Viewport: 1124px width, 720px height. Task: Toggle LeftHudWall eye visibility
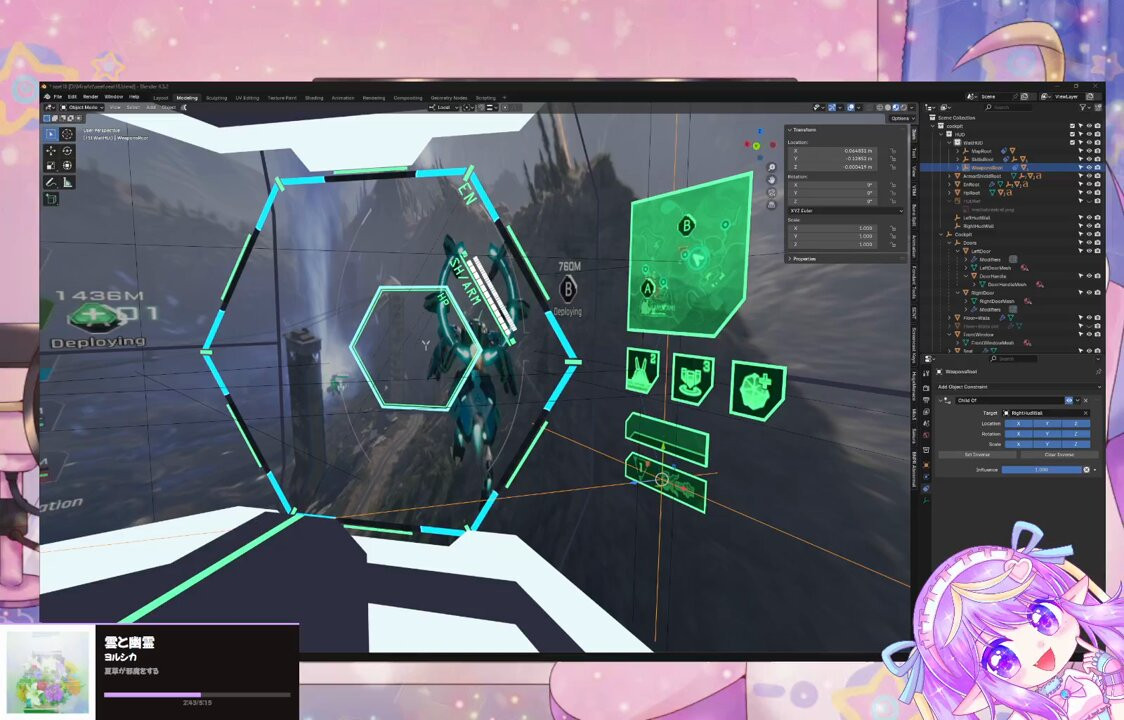click(x=1089, y=217)
